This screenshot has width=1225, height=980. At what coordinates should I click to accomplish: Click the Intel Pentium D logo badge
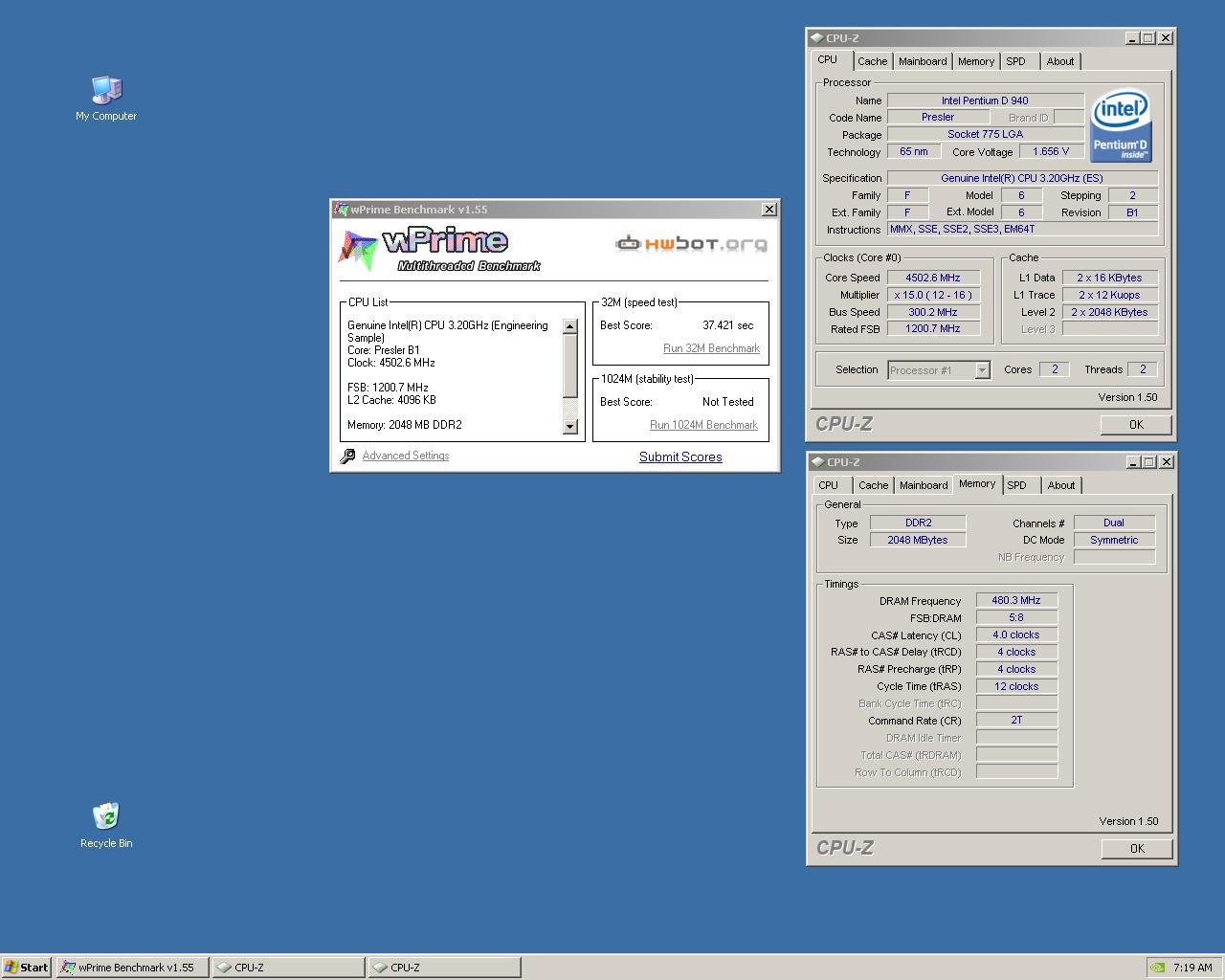tap(1122, 127)
